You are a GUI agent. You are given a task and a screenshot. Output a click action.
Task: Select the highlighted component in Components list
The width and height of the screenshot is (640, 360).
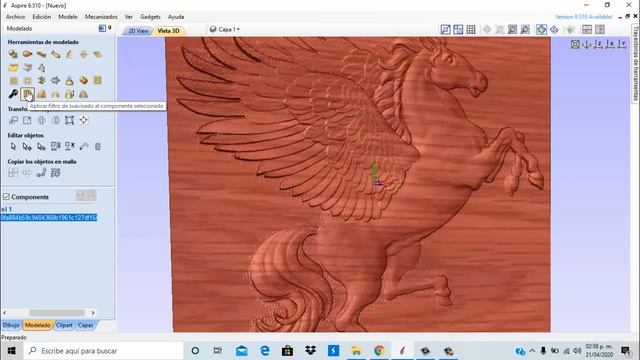click(x=49, y=218)
